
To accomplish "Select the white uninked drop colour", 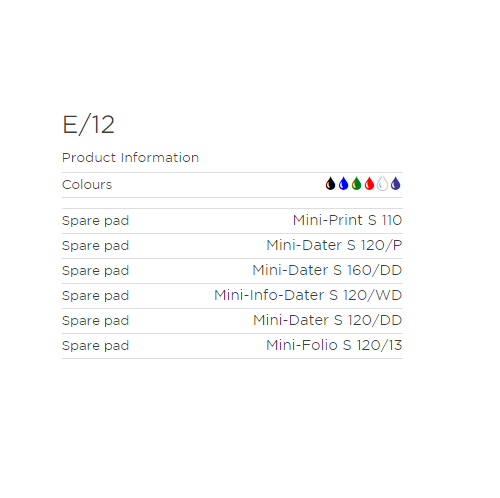I will [382, 184].
